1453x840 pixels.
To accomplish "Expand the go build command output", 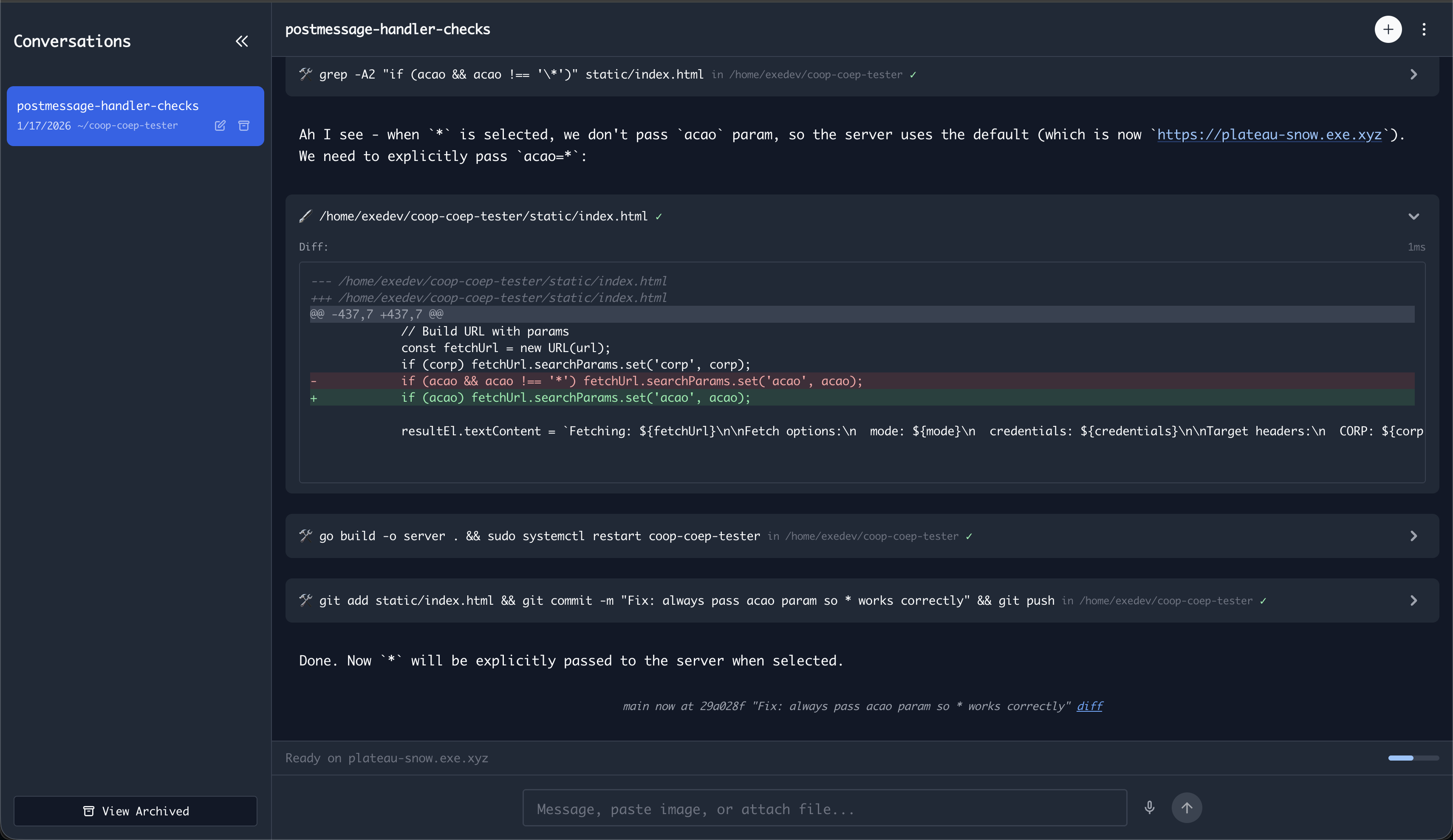I will pos(1413,536).
